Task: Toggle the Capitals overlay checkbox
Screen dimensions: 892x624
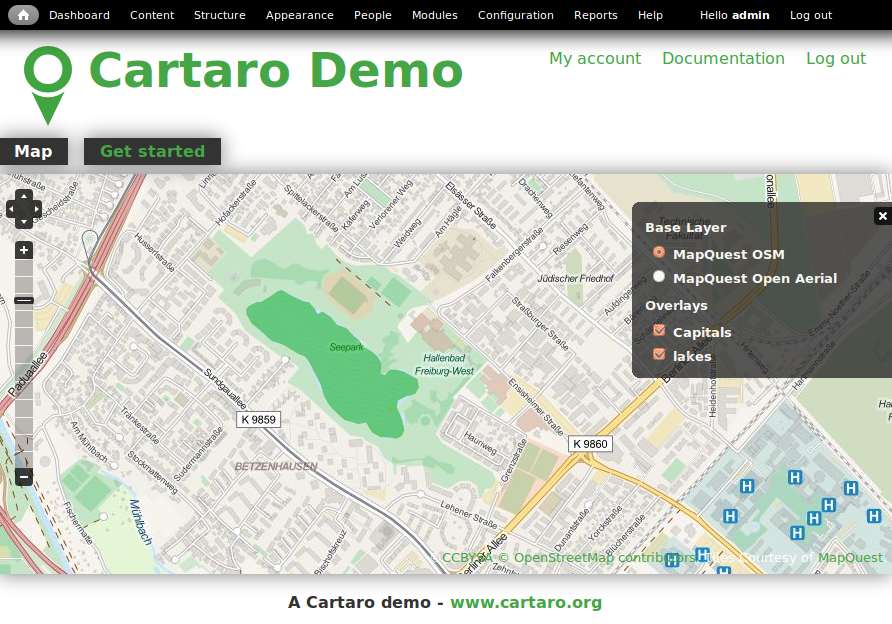Action: [x=659, y=331]
